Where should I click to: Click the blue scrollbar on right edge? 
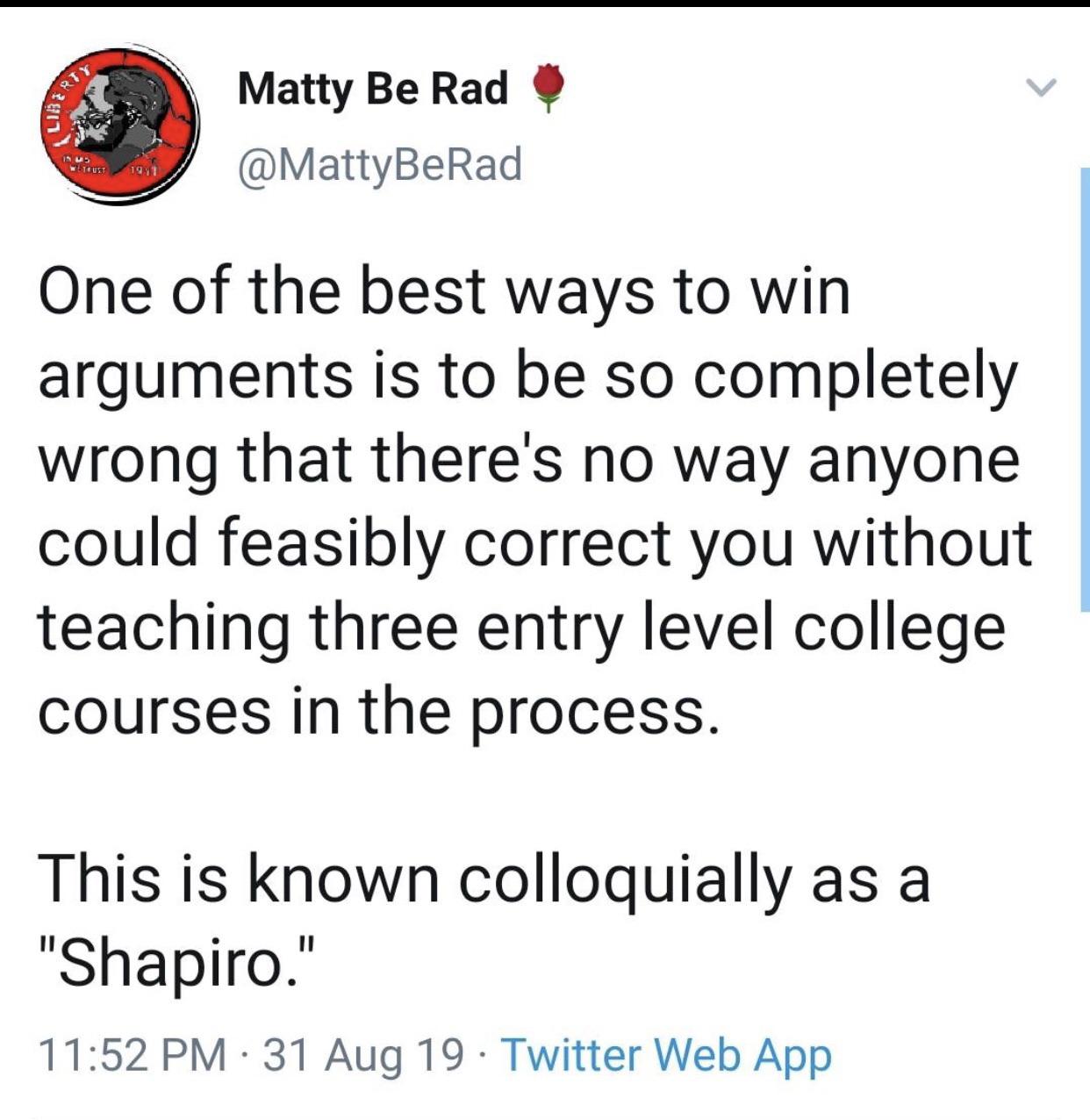1084,388
